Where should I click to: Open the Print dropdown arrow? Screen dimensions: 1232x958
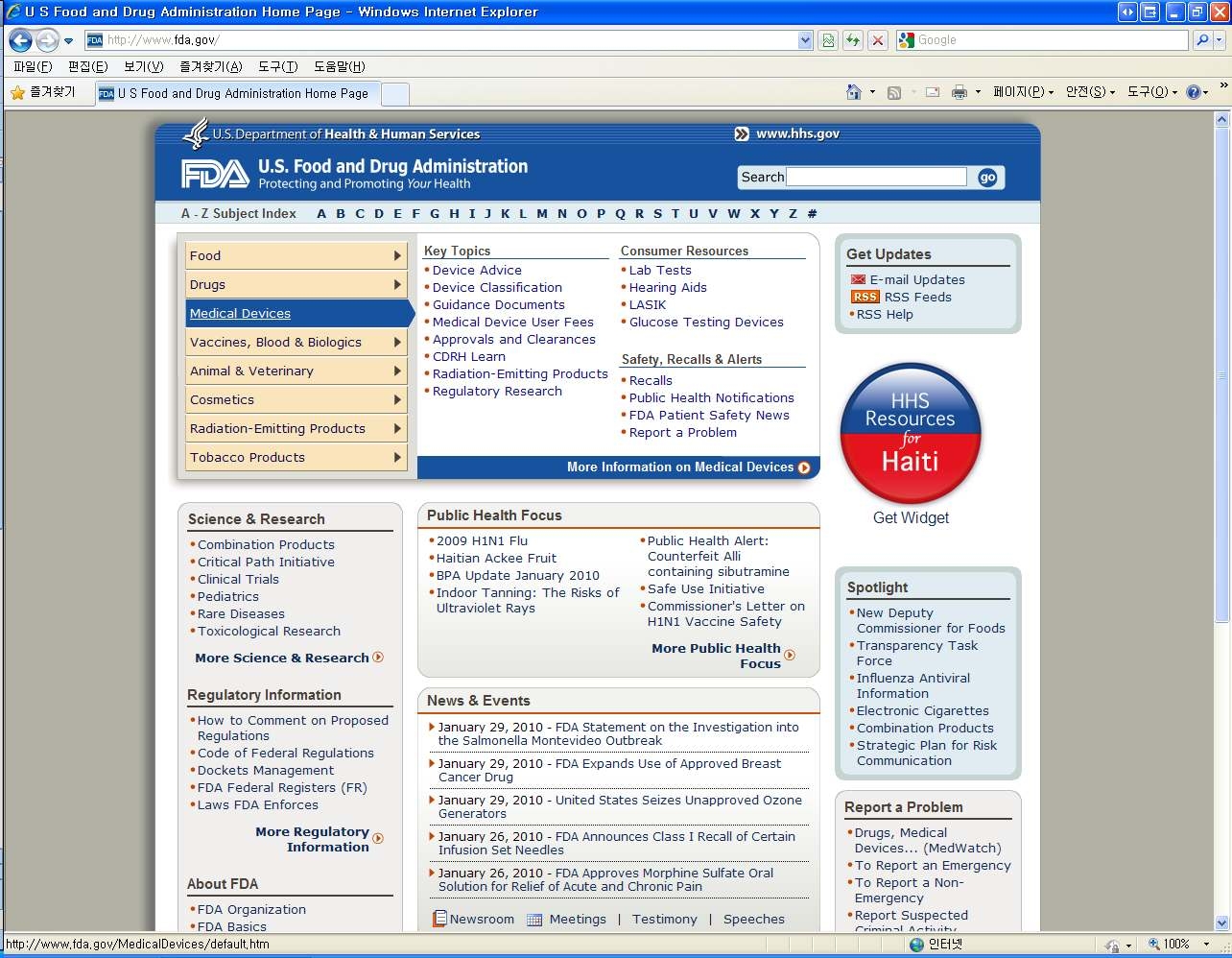978,93
